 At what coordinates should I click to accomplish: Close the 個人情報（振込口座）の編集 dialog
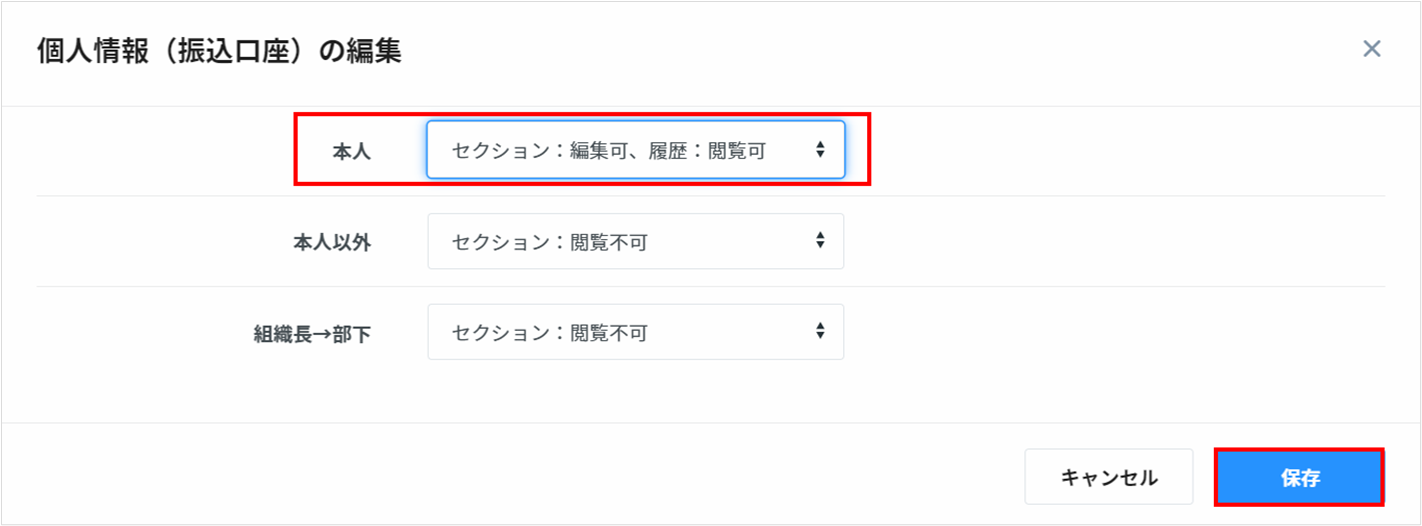(1371, 49)
